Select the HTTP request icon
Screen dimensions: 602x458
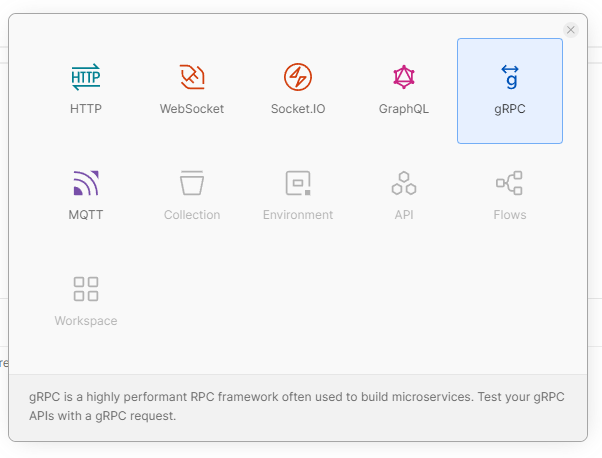click(86, 77)
